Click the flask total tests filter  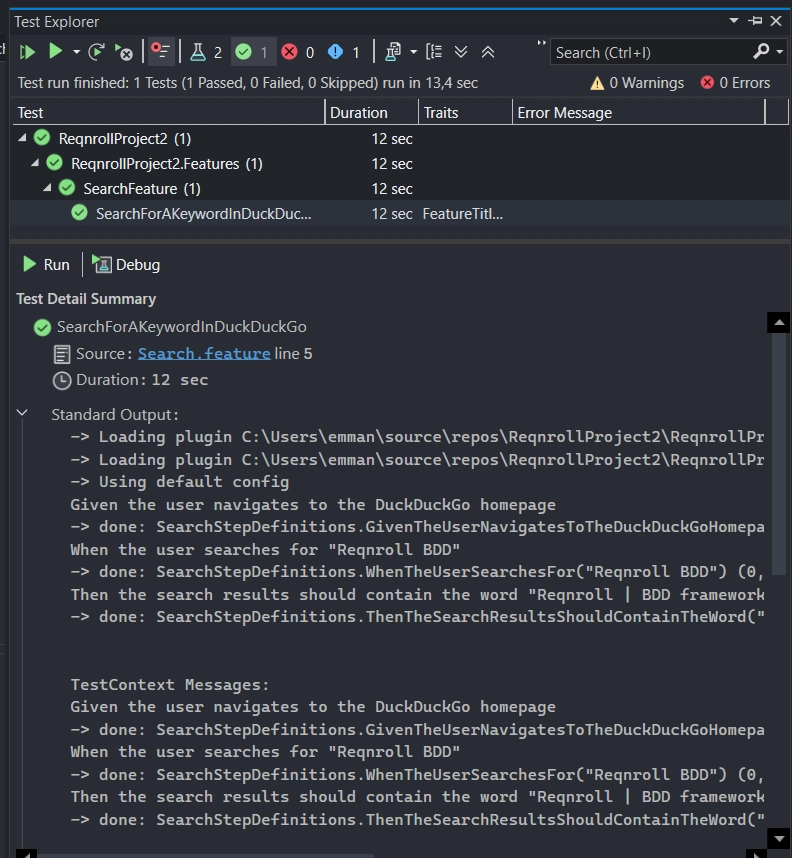[x=207, y=52]
